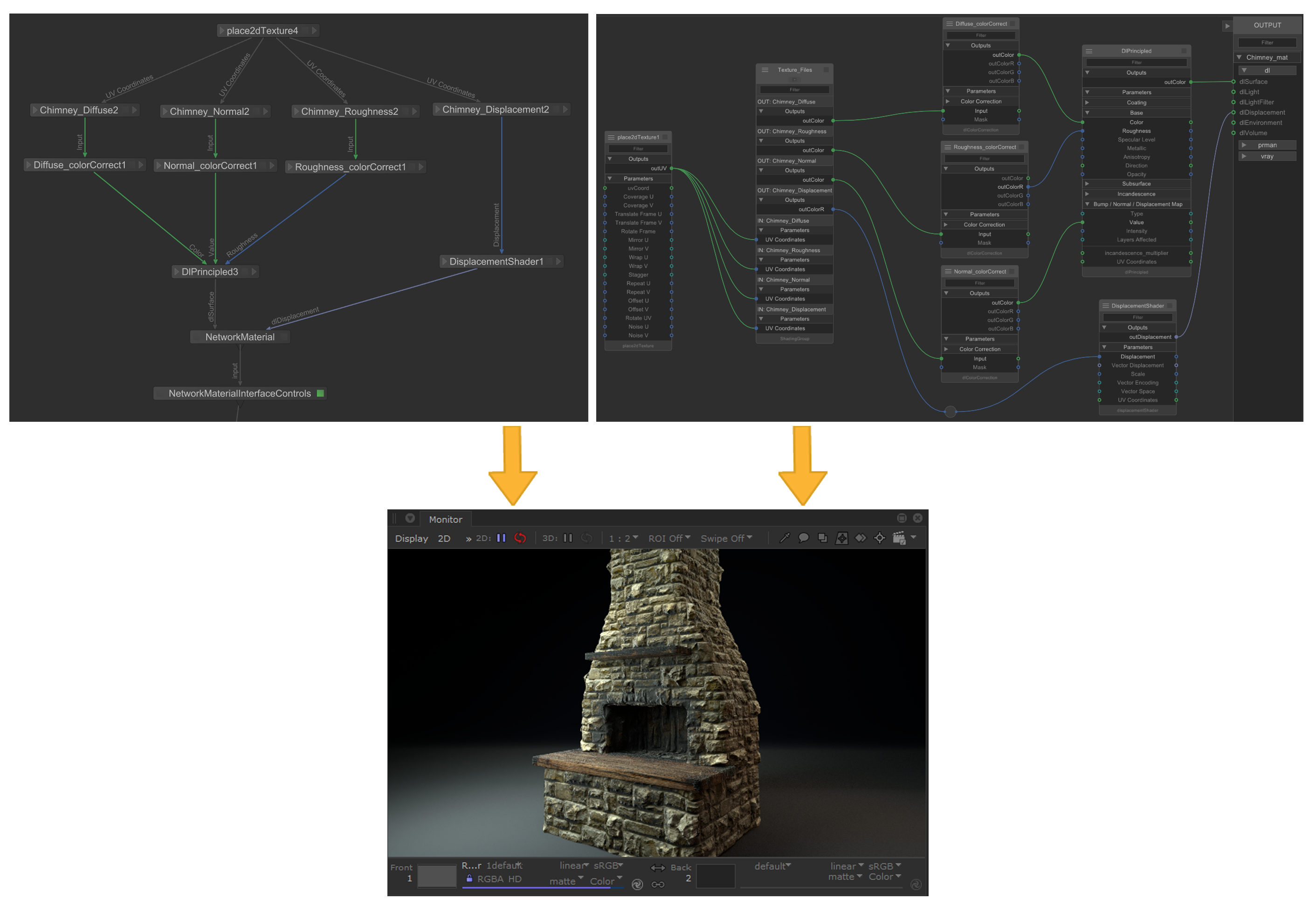The image size is (1316, 906).
Task: Click the Front buffer color swatch
Action: 437,876
